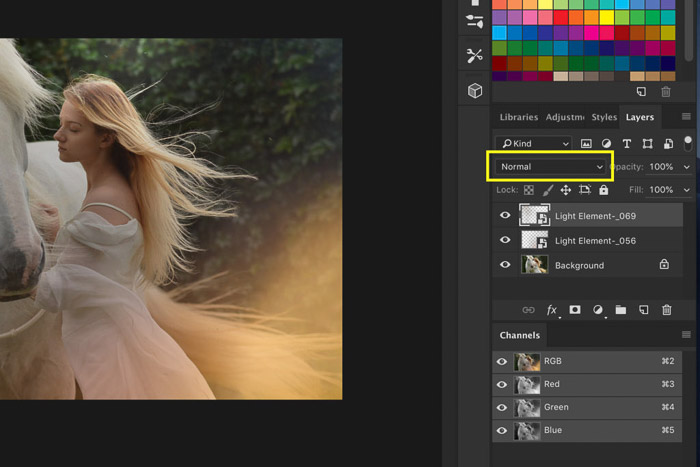Viewport: 700px width, 467px height.
Task: Toggle Red channel visibility
Action: click(x=502, y=384)
